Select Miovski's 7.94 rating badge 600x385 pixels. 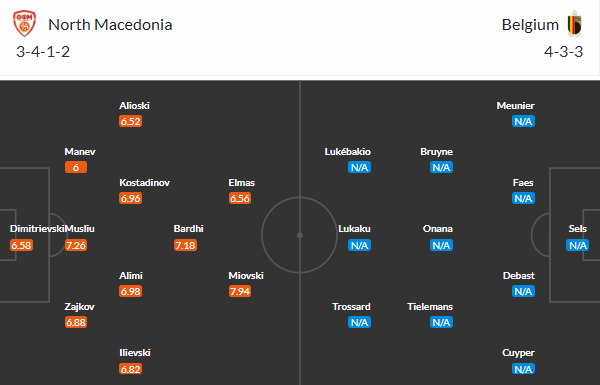point(240,291)
